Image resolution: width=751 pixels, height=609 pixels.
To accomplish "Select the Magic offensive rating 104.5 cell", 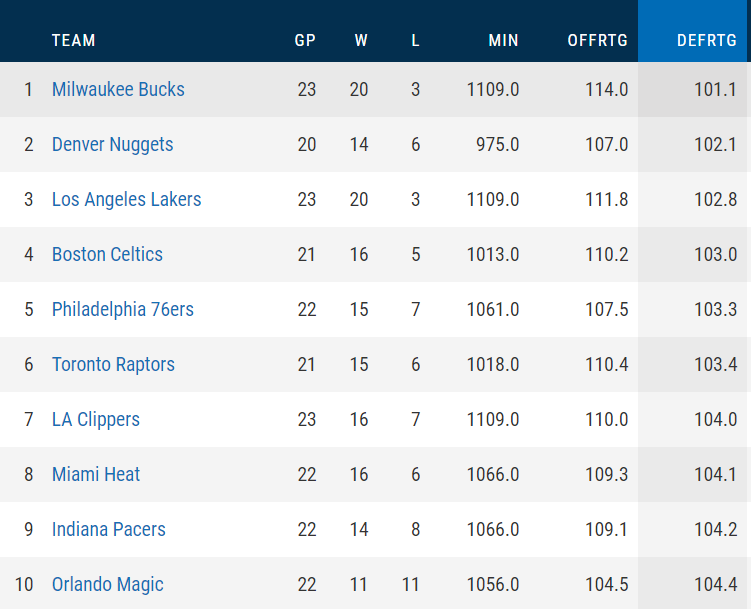I will pos(606,585).
